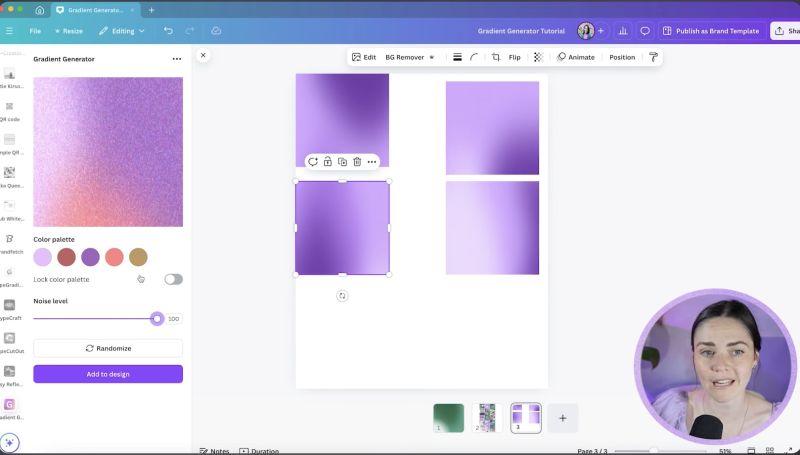The width and height of the screenshot is (800, 455).
Task: Select the tan gold palette swatch
Action: pos(138,257)
